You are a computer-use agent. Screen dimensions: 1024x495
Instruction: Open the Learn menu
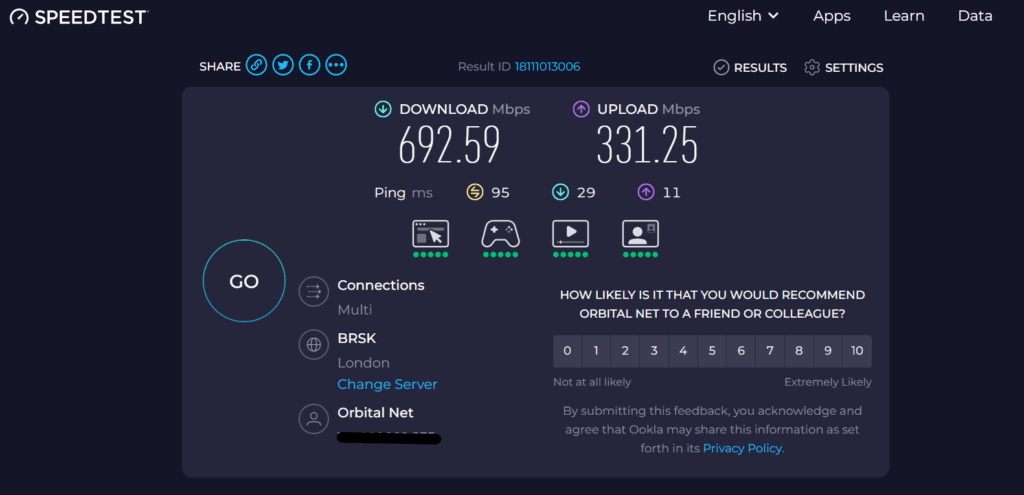904,16
